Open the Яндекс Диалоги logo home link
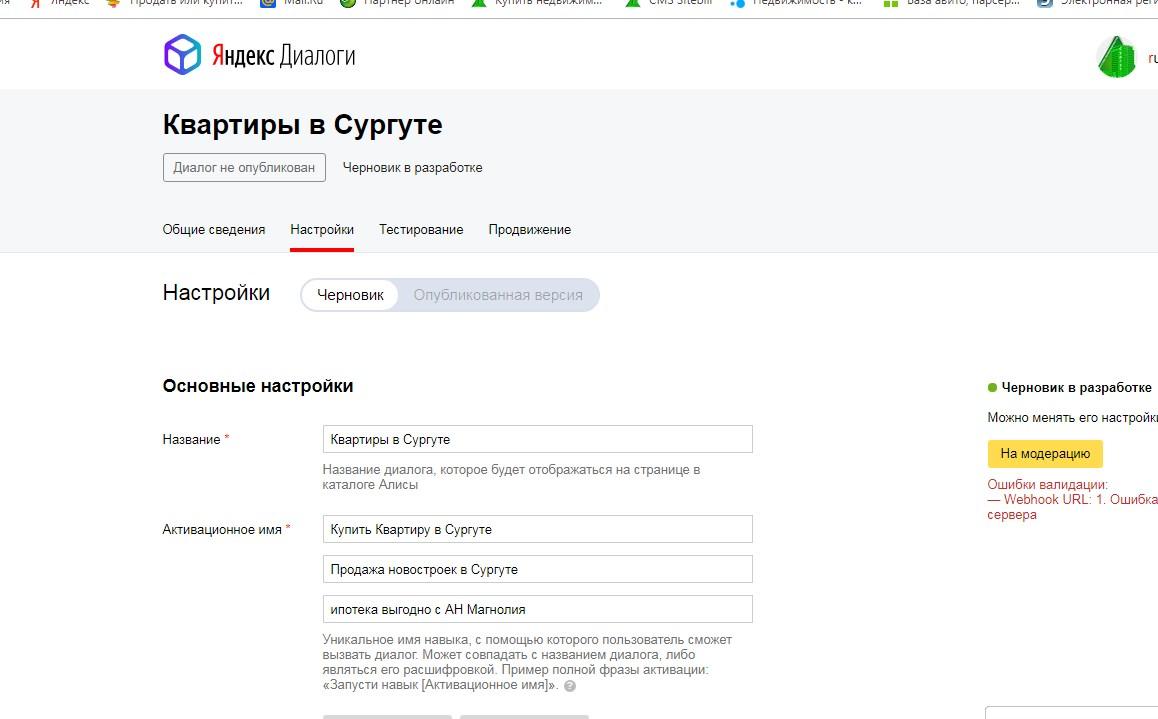 click(259, 55)
